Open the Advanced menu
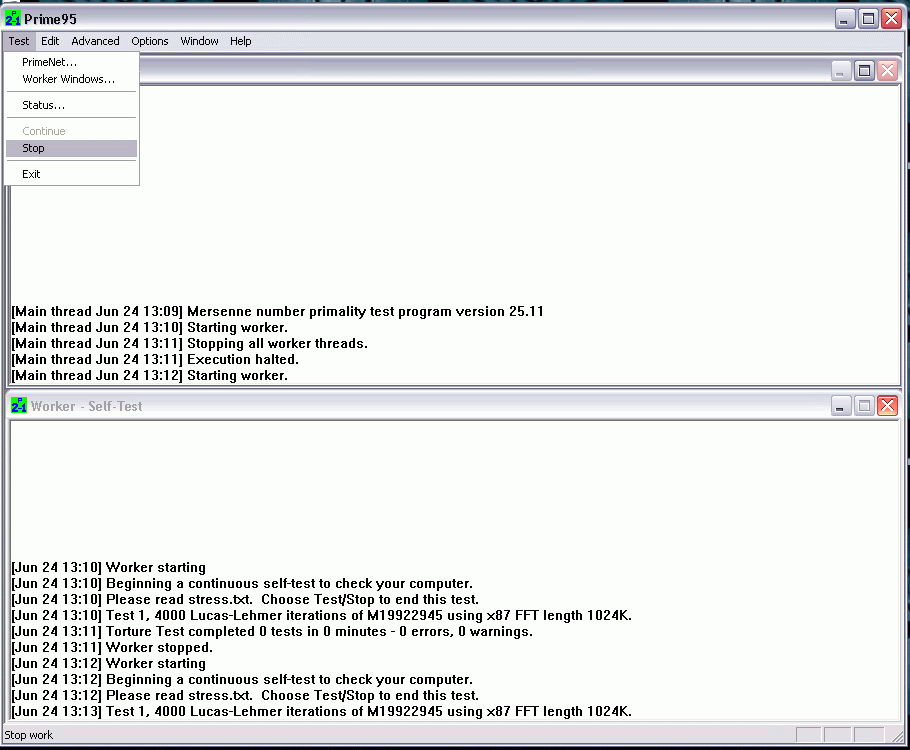The height and width of the screenshot is (750, 910). tap(95, 41)
